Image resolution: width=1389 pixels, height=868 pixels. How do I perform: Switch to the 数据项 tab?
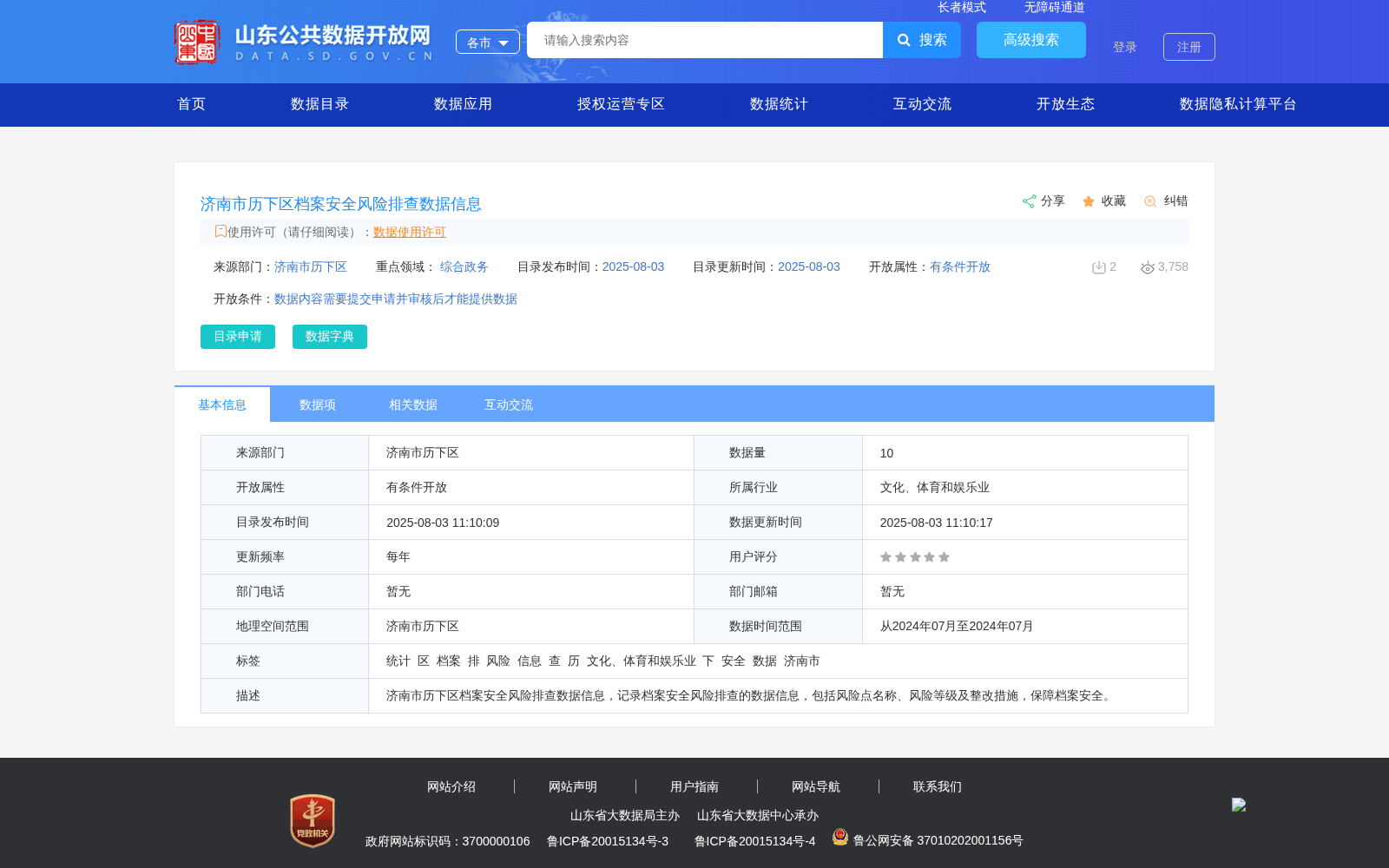(x=318, y=404)
